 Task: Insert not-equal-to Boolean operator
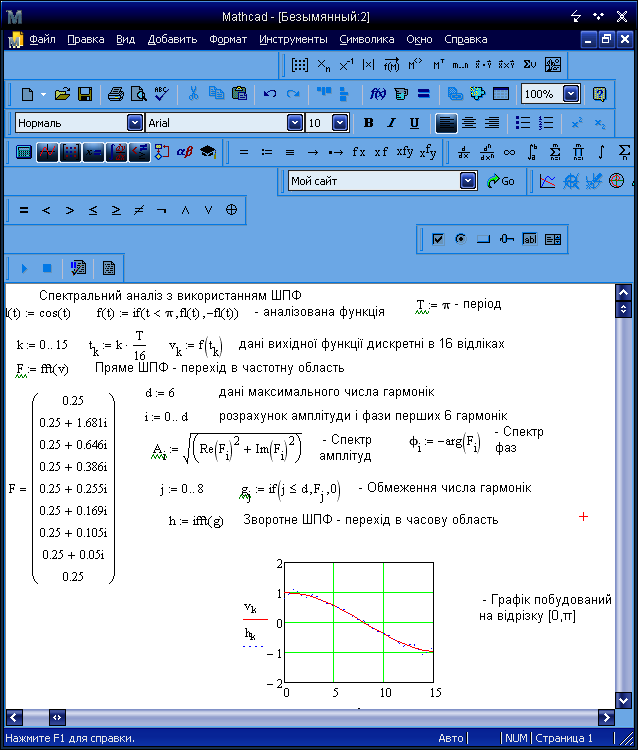pos(139,210)
